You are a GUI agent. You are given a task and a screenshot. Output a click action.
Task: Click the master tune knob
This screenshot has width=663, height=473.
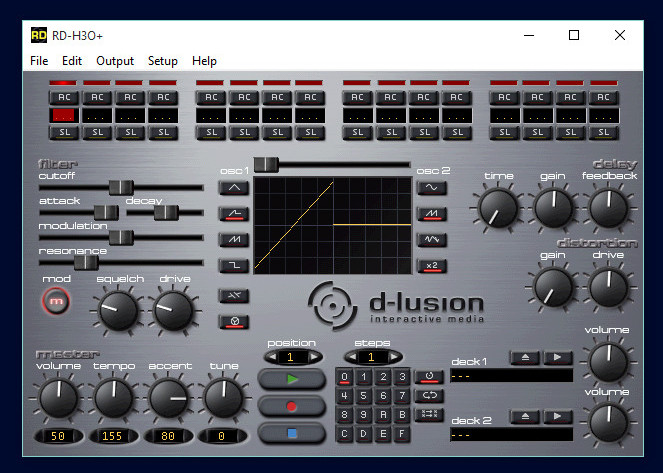click(223, 398)
